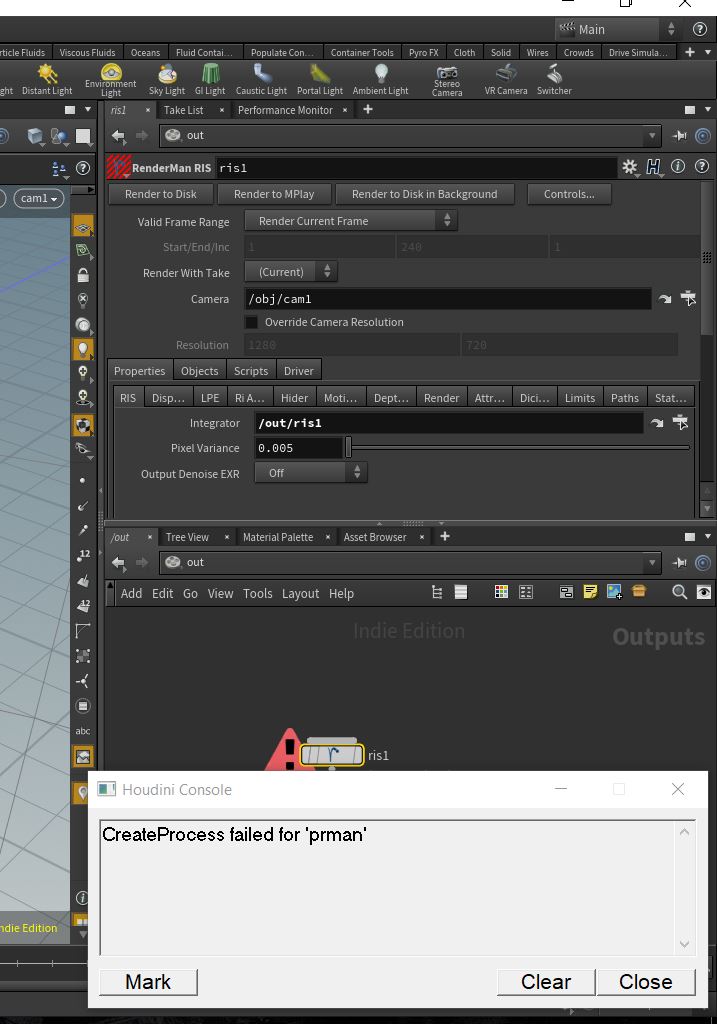Open the Valid Frame Range dropdown
The height and width of the screenshot is (1024, 717).
tap(351, 221)
